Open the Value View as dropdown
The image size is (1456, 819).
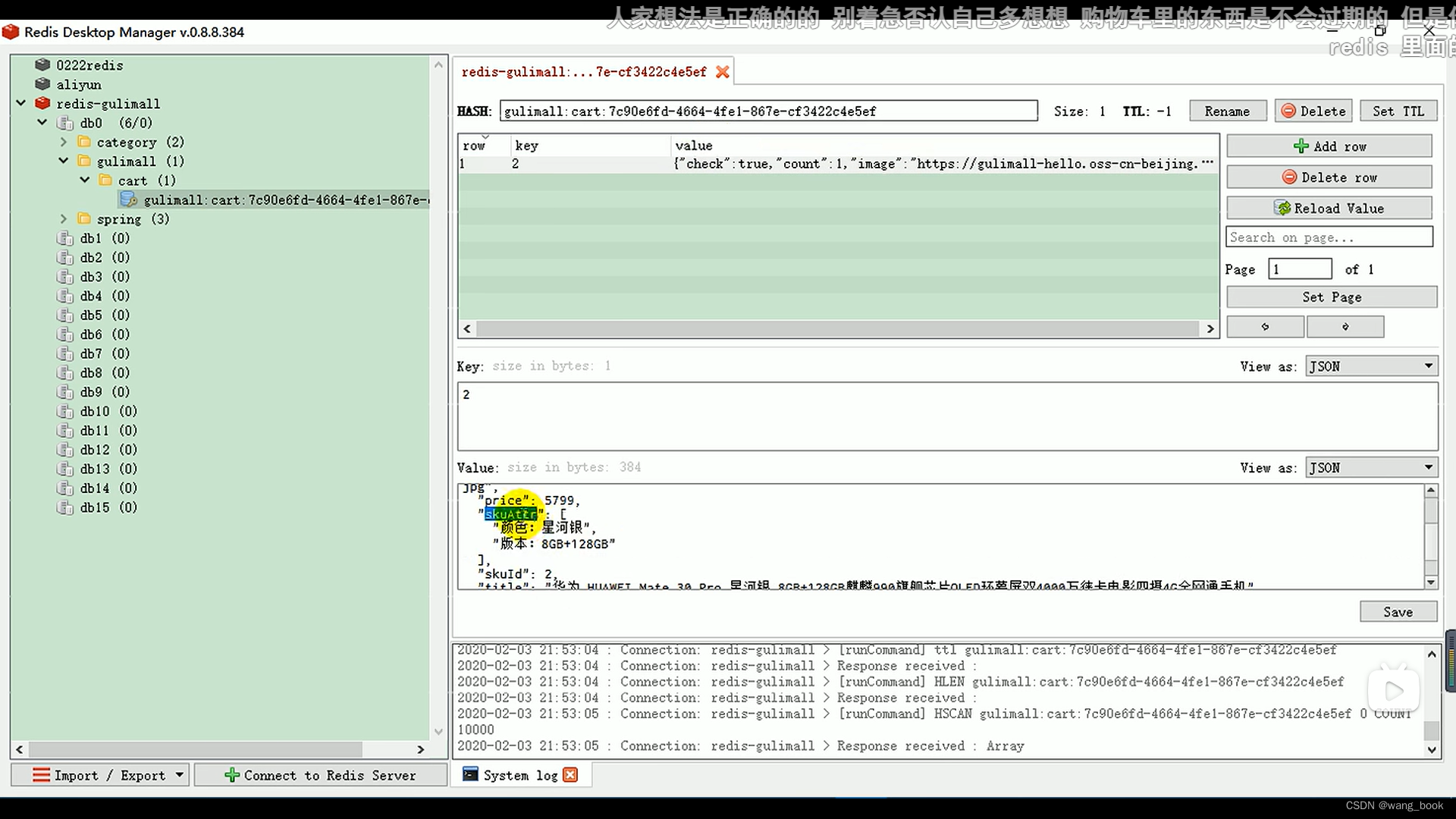click(1371, 468)
